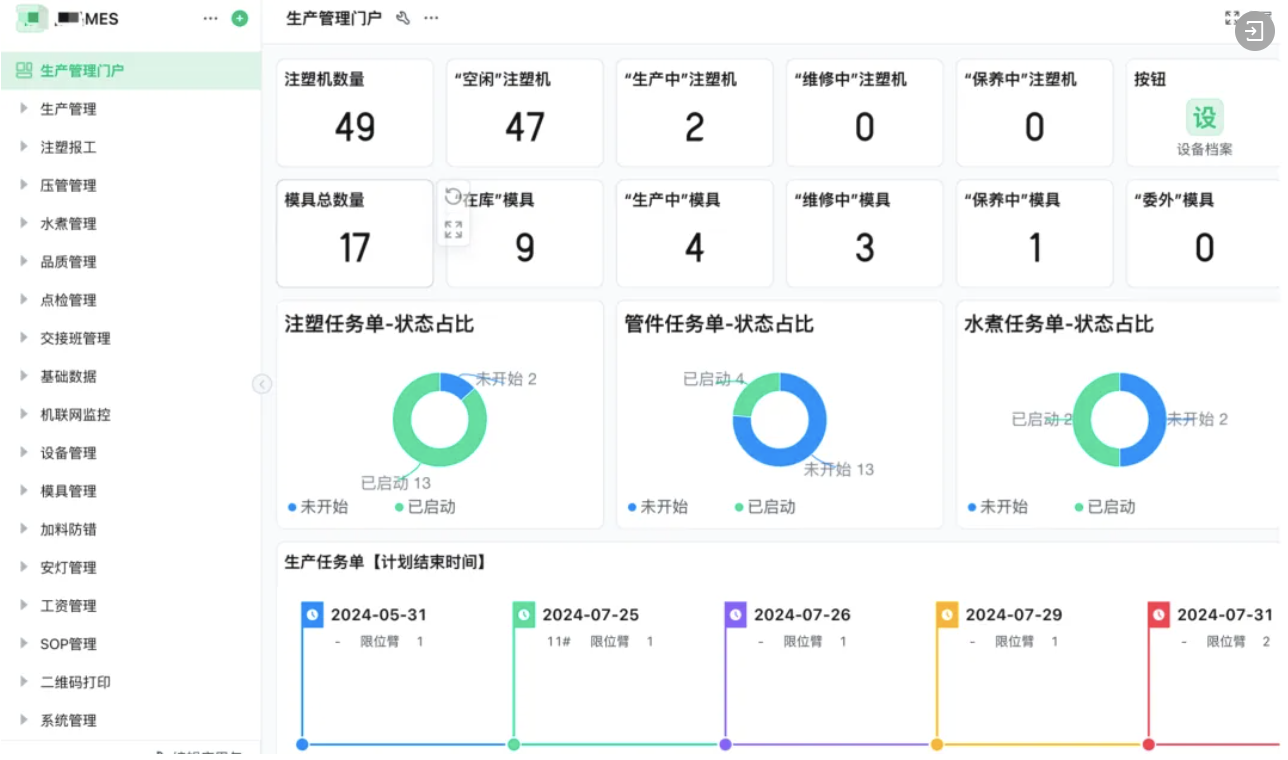This screenshot has height=760, width=1288.
Task: Click the blue segment of 注塑任务单 donut
Action: click(456, 384)
